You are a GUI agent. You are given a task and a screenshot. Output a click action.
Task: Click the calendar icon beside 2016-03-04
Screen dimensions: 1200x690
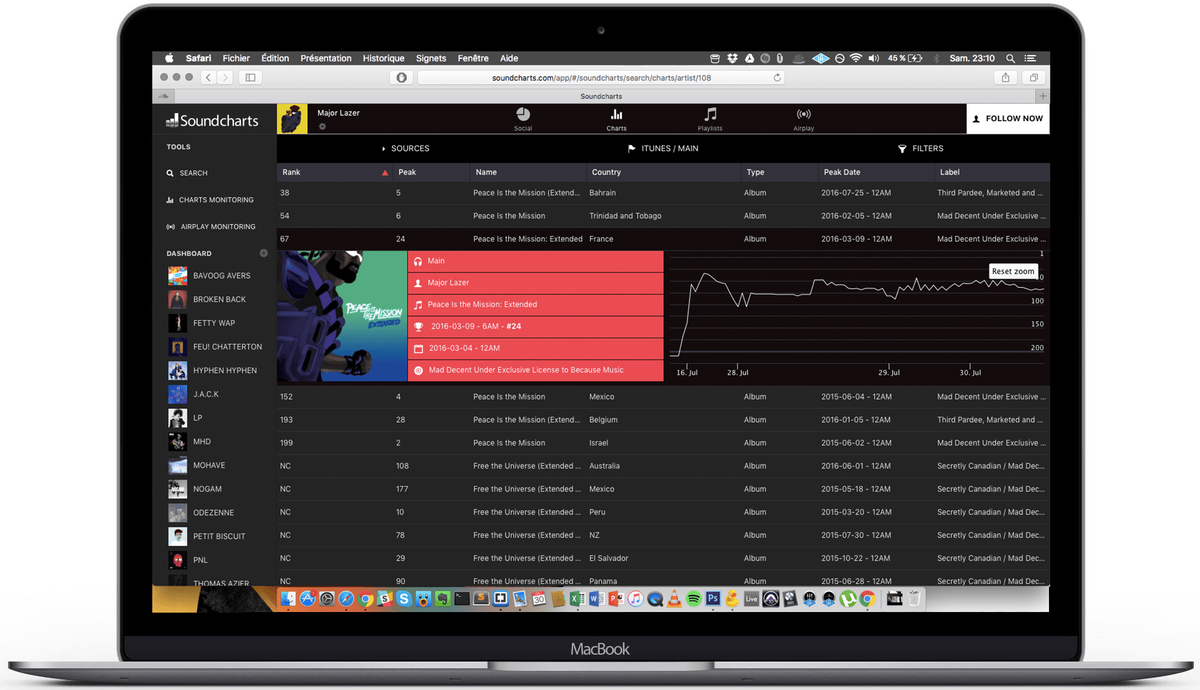[418, 348]
